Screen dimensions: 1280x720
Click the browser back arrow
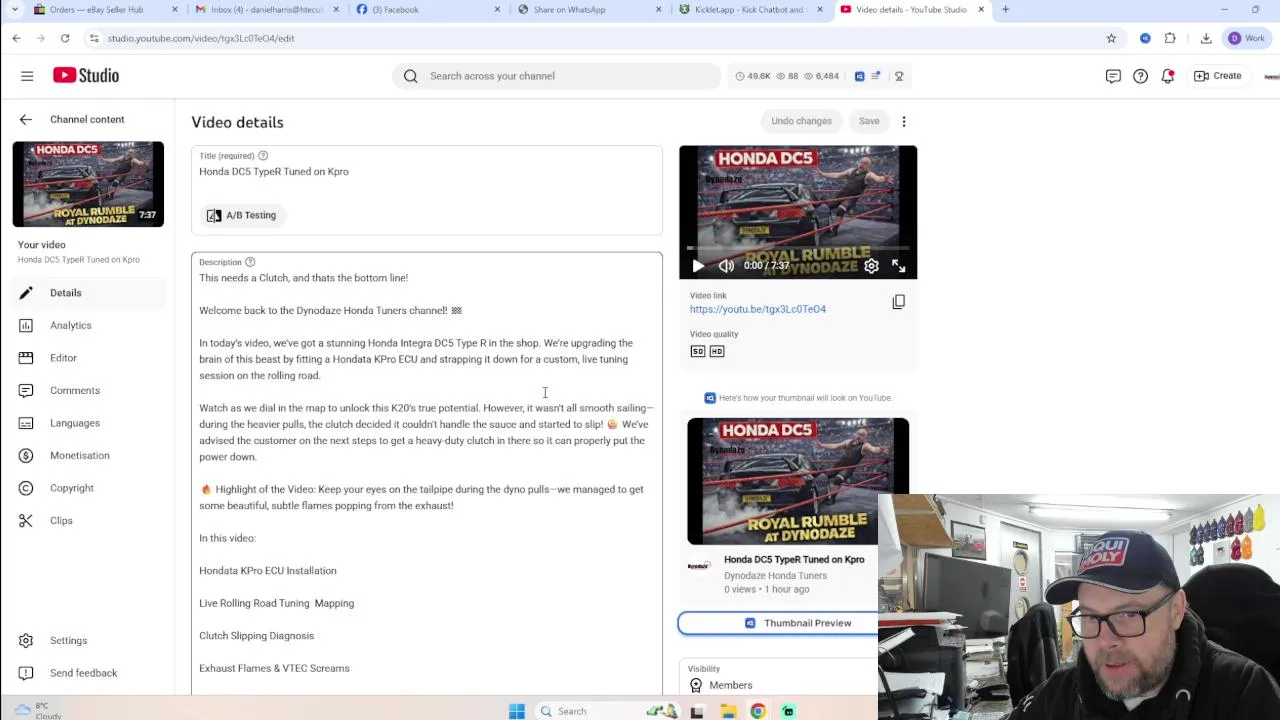tap(16, 38)
